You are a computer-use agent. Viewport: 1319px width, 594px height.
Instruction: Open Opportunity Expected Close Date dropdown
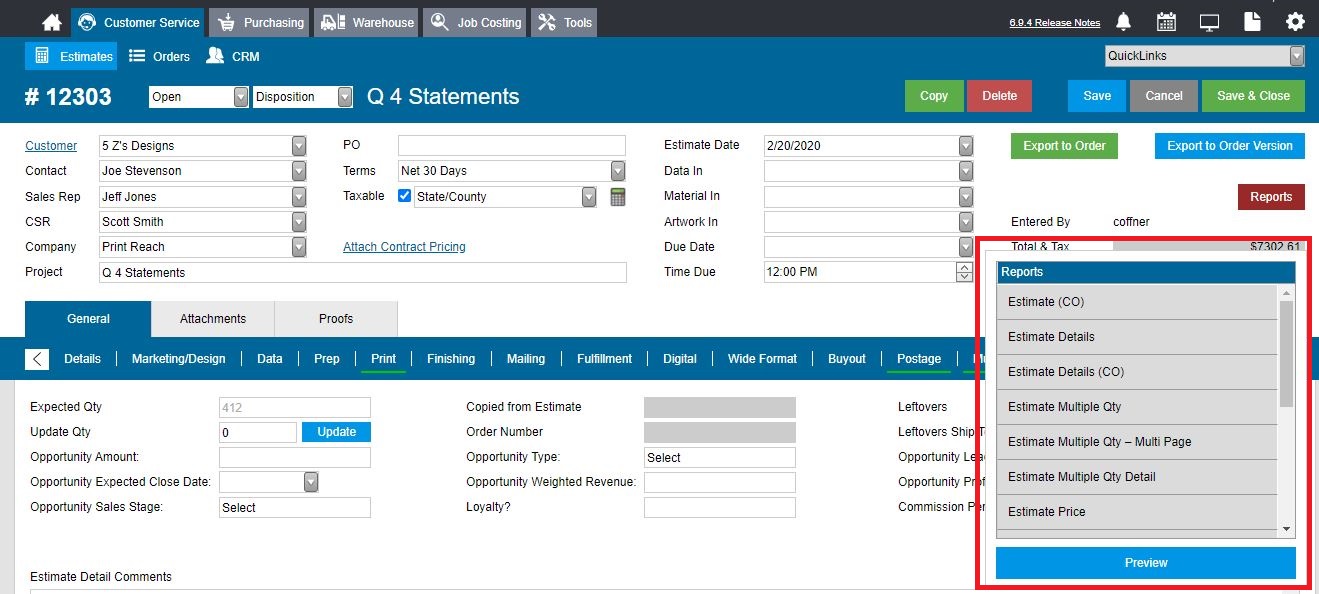tap(311, 482)
